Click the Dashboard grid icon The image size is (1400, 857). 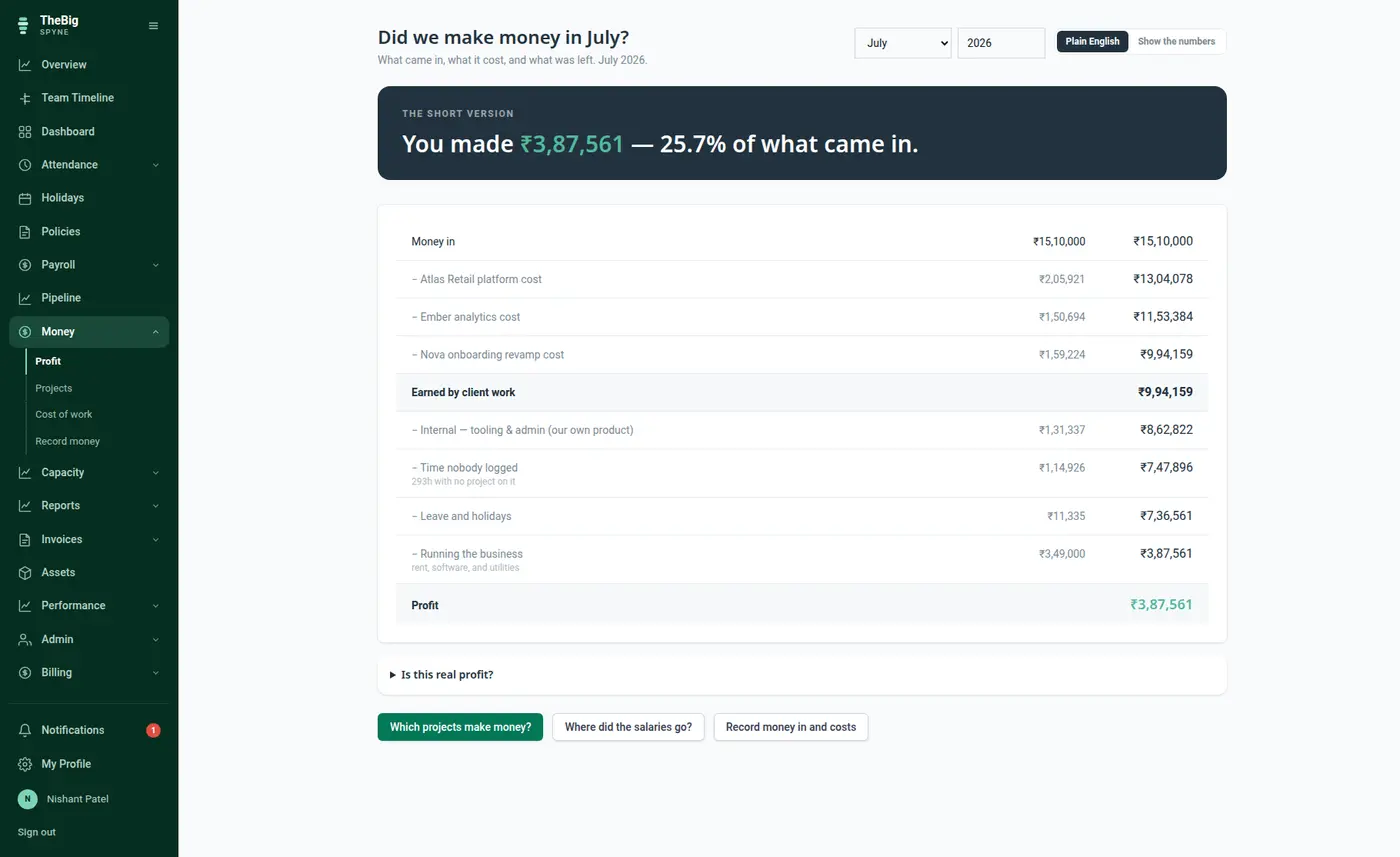[25, 132]
